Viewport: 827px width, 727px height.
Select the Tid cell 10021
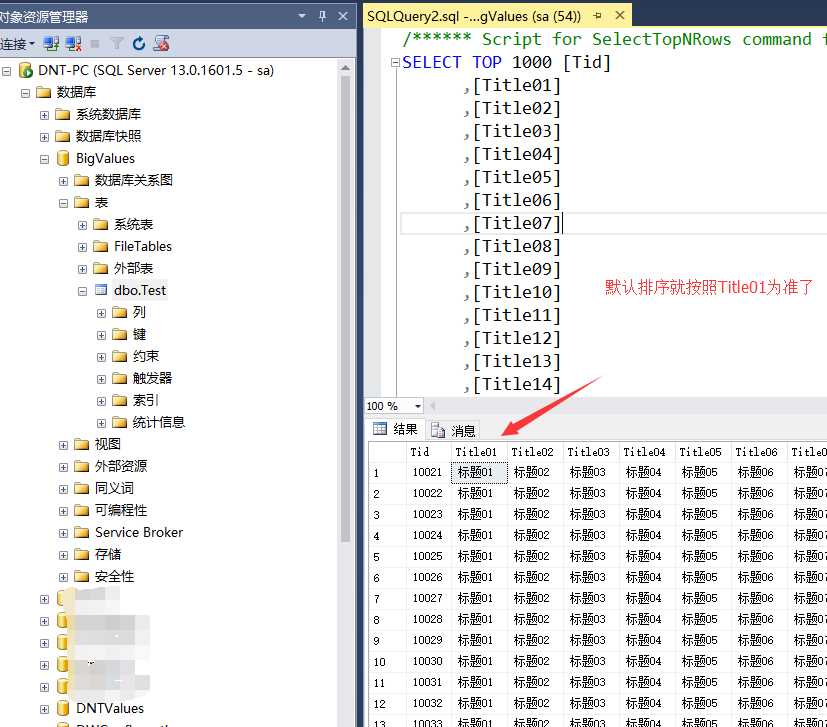[429, 472]
